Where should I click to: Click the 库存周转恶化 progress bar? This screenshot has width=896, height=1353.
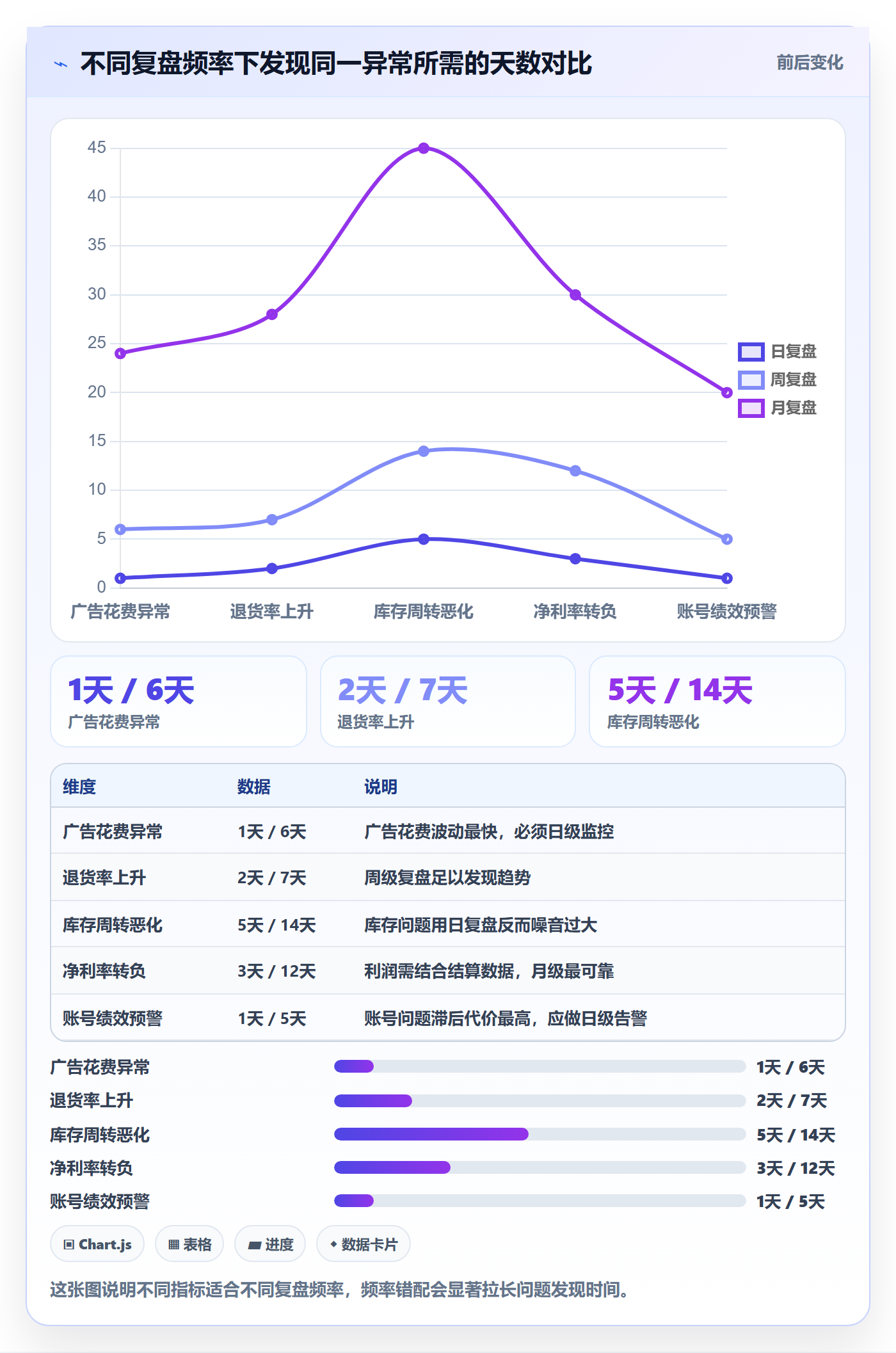(540, 1134)
